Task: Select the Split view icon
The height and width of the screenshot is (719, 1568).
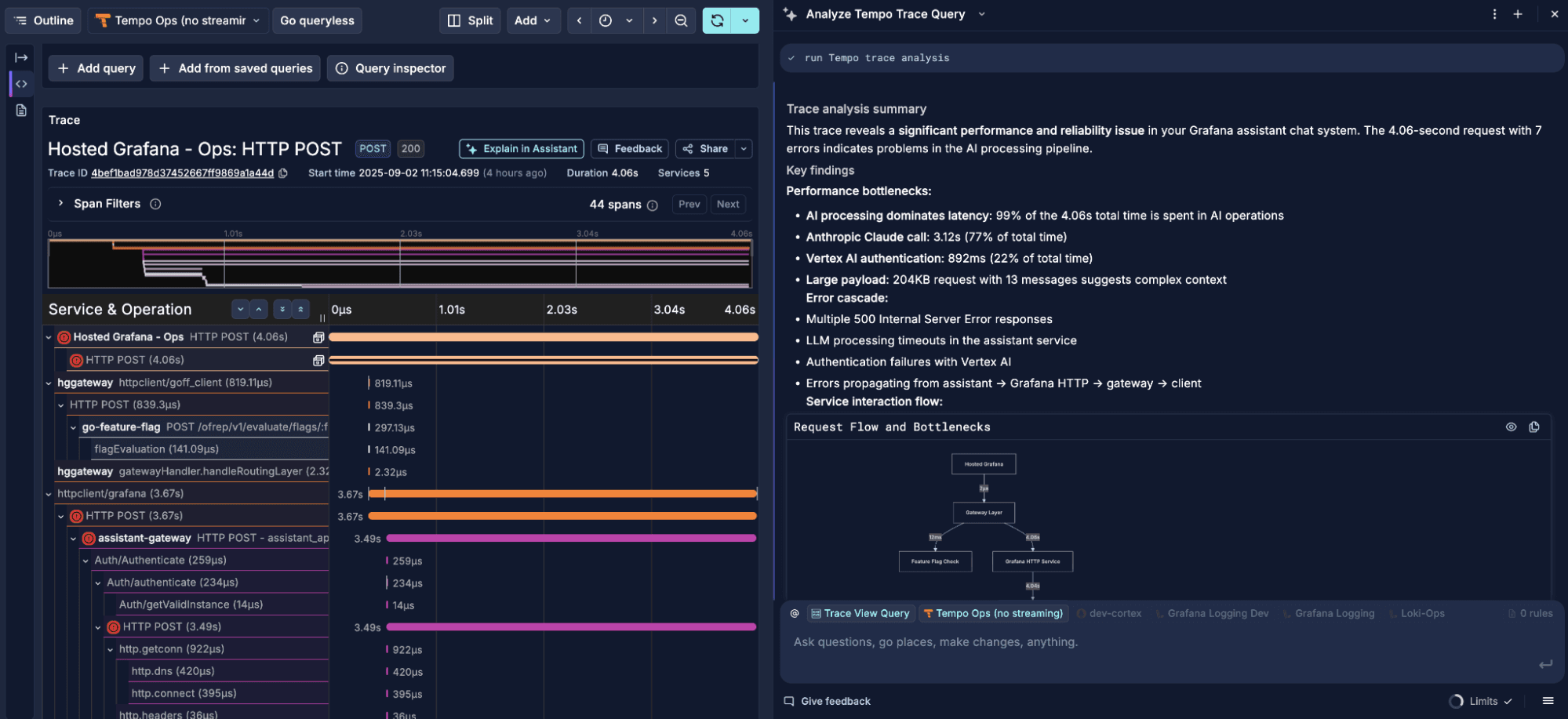Action: pyautogui.click(x=469, y=20)
